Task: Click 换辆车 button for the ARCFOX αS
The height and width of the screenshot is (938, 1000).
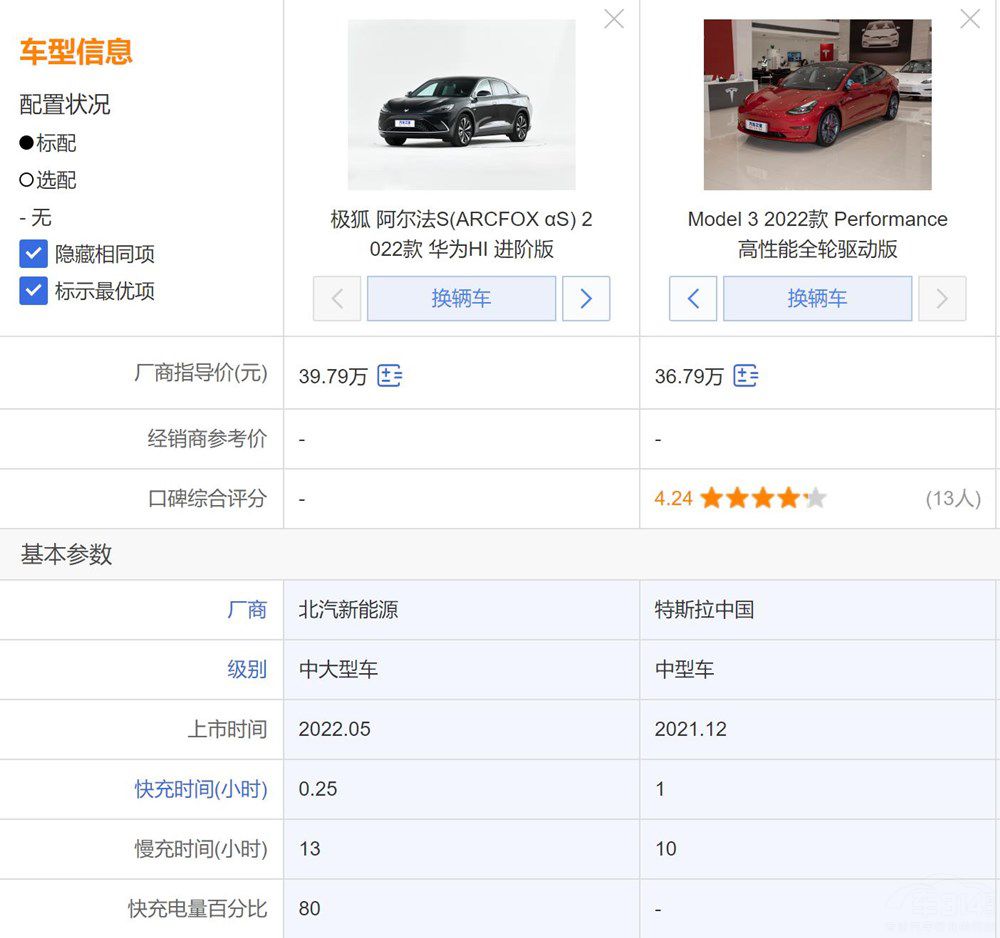Action: (461, 299)
